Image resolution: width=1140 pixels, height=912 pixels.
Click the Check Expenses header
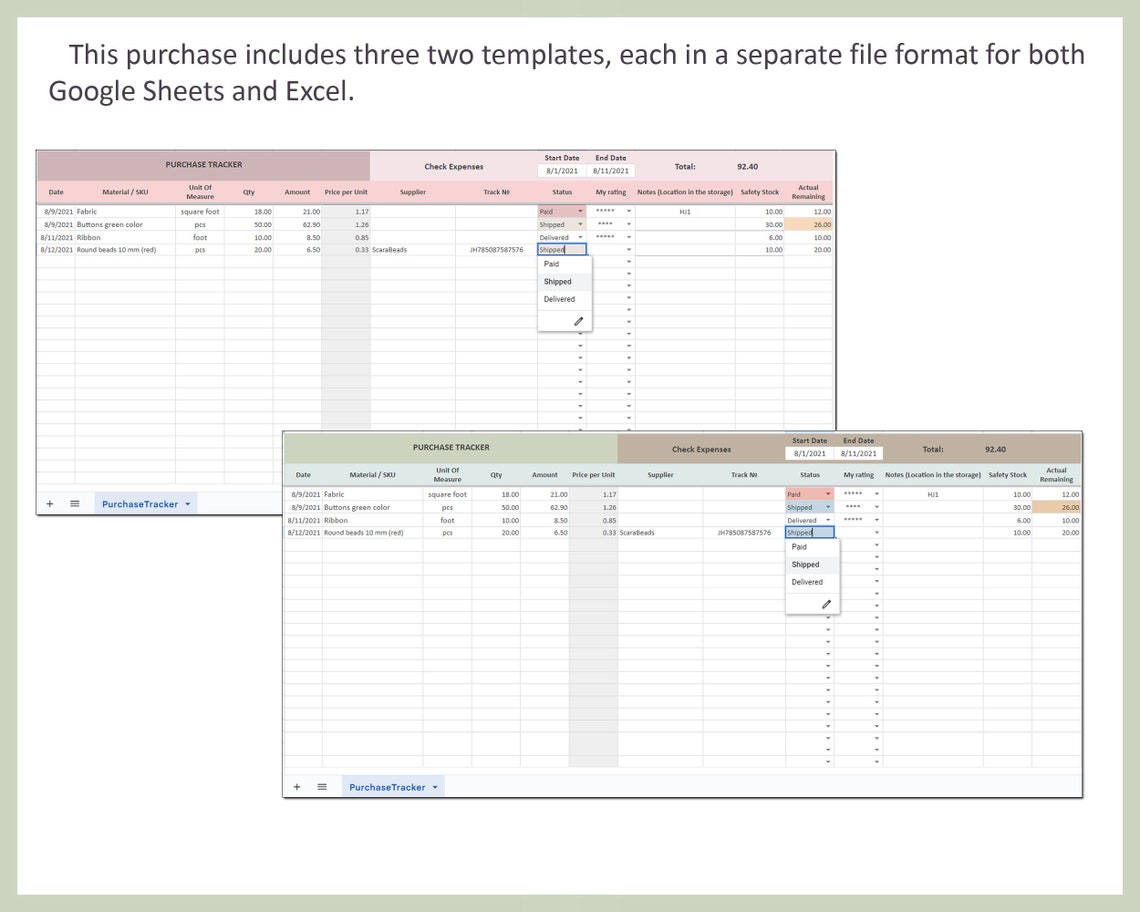click(x=456, y=166)
